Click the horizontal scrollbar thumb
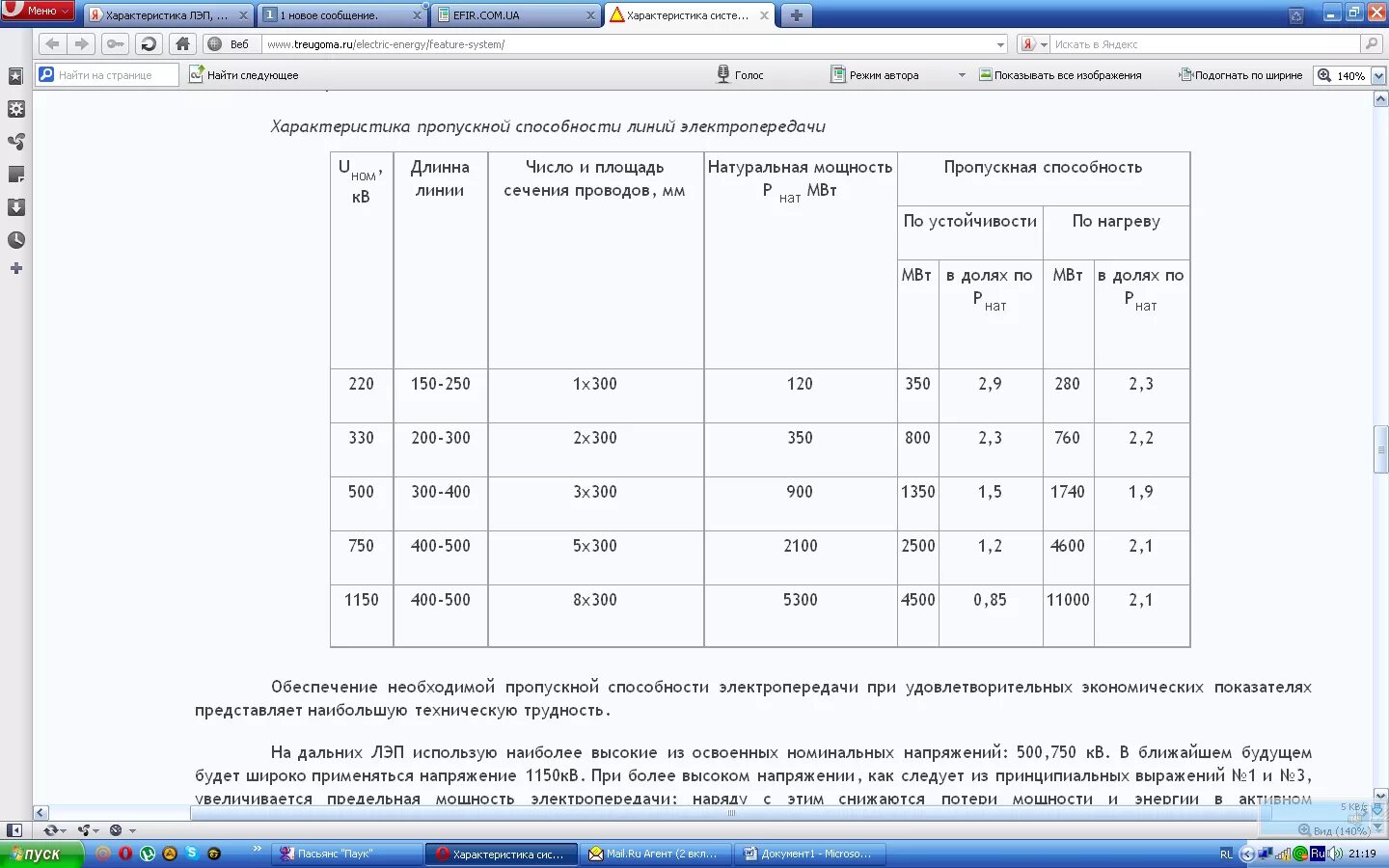 [731, 812]
